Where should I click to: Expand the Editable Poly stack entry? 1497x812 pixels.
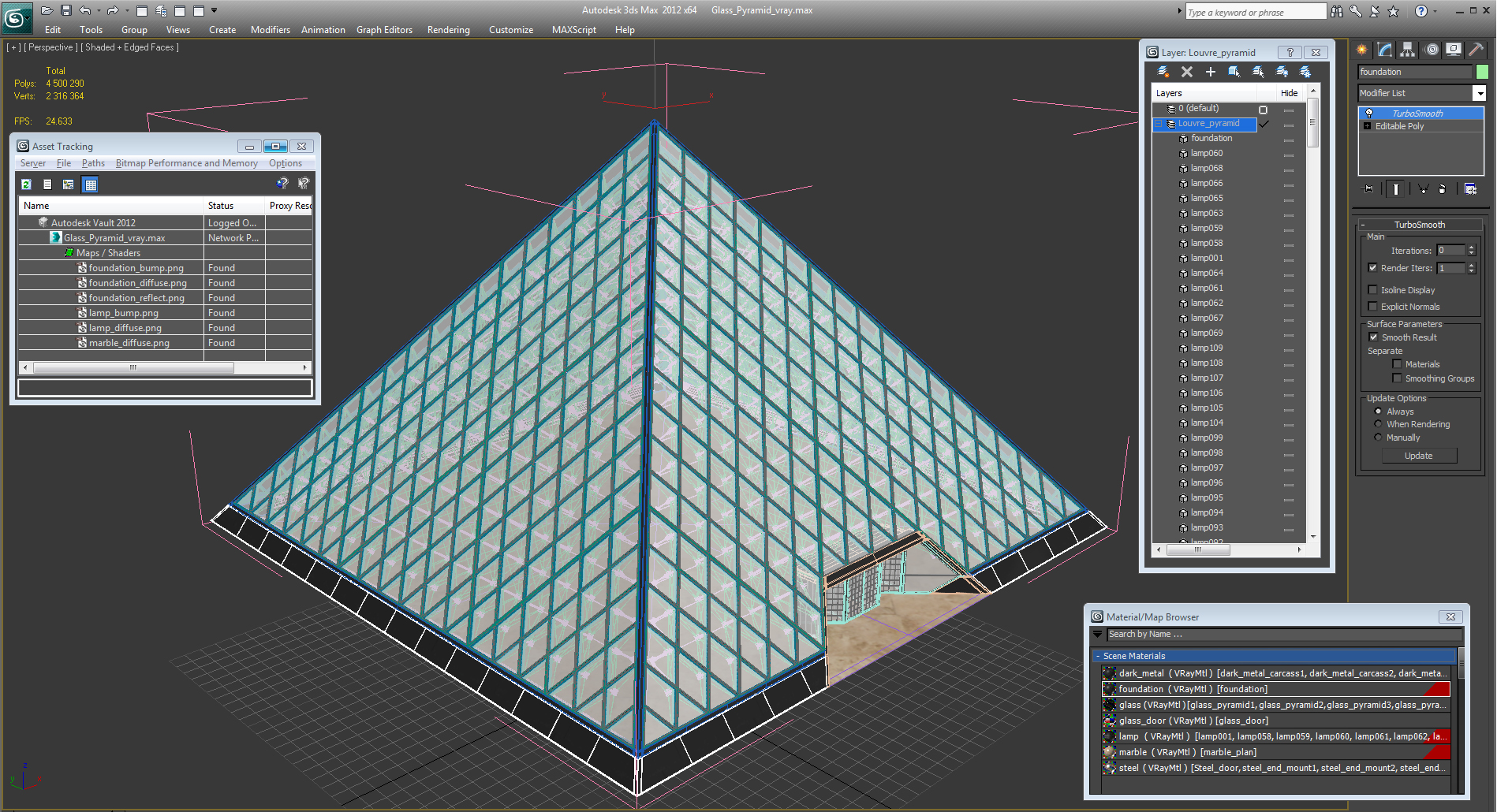1368,126
